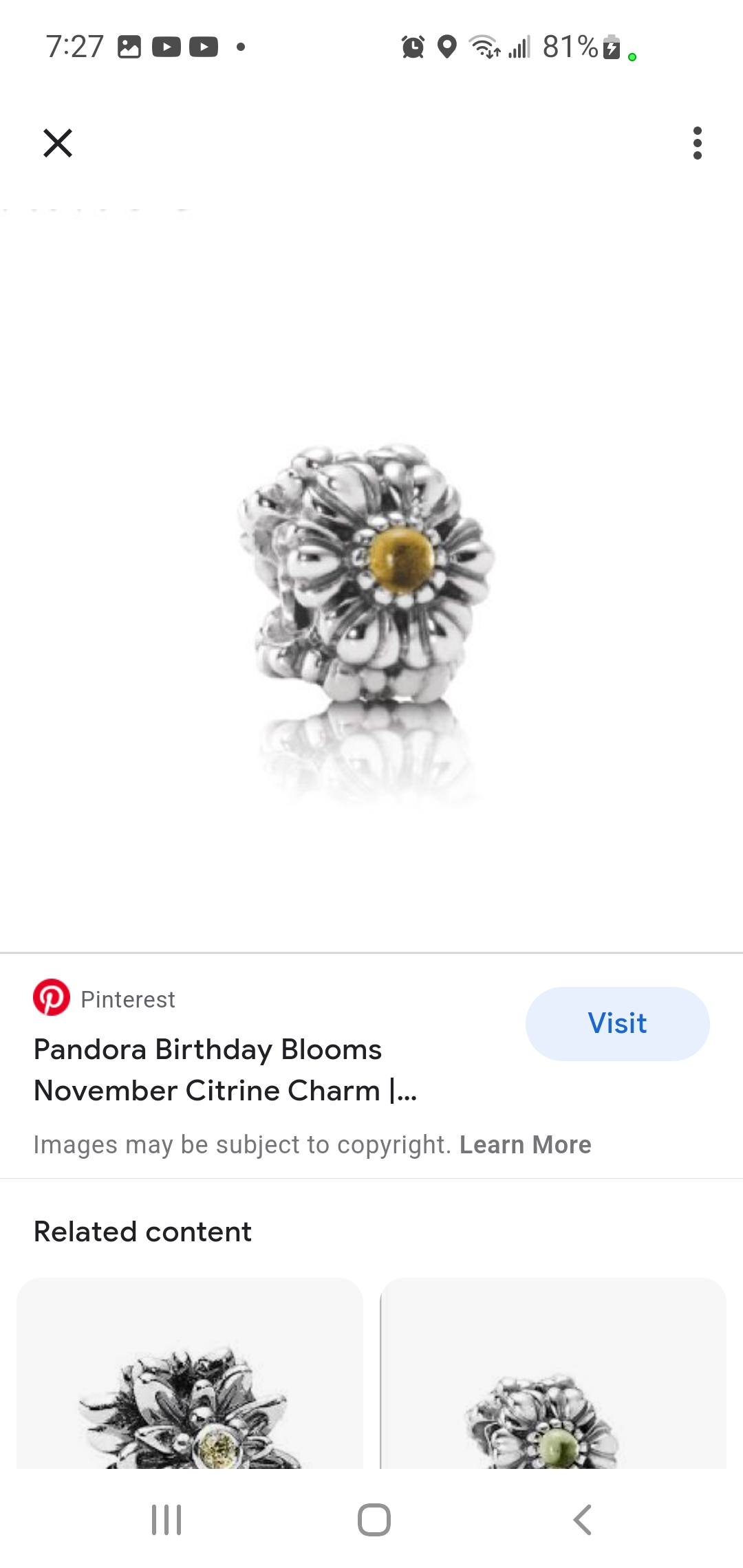Image resolution: width=743 pixels, height=1568 pixels.
Task: Tap the gallery image notification icon
Action: coord(129,47)
